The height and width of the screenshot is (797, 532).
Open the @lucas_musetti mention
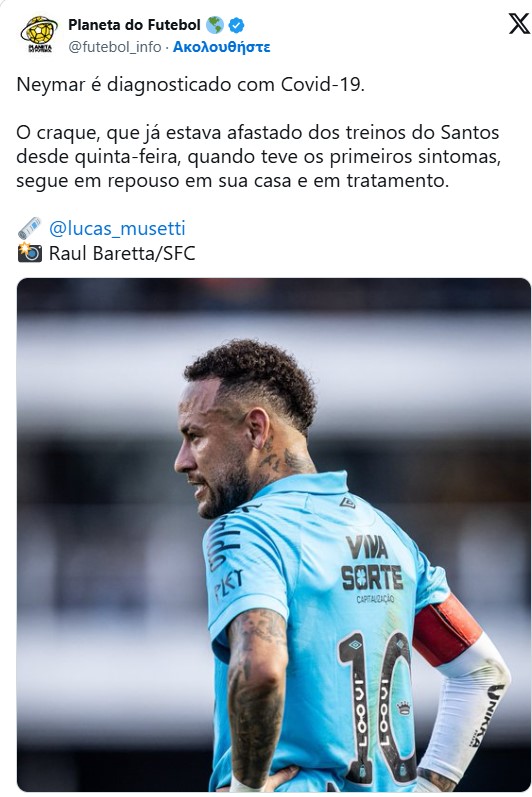(x=117, y=228)
